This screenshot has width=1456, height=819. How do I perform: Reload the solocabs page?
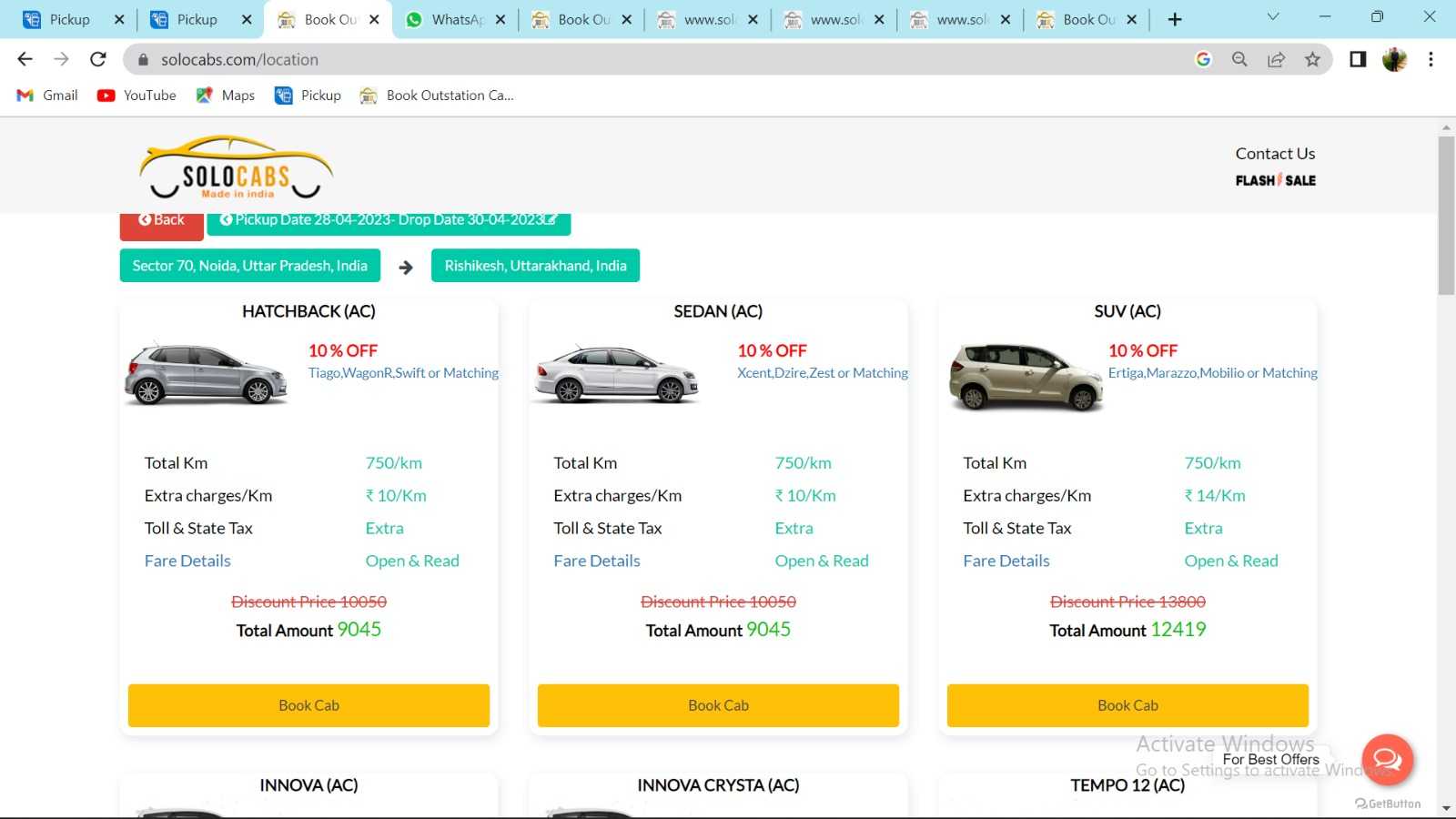98,59
